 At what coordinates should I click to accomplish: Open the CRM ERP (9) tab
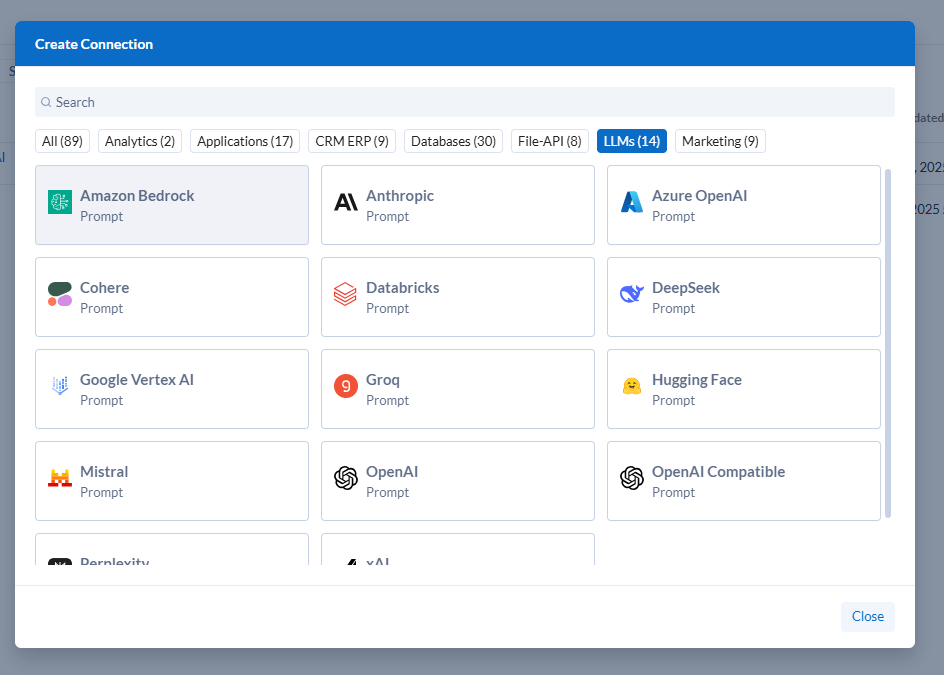pos(352,141)
